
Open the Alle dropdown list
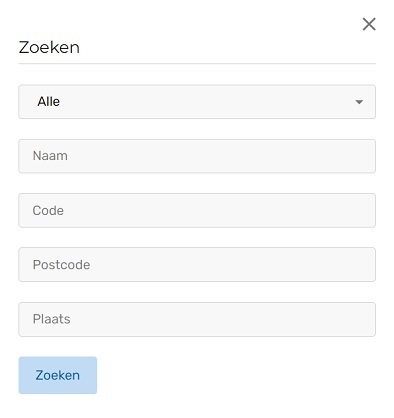tap(197, 102)
